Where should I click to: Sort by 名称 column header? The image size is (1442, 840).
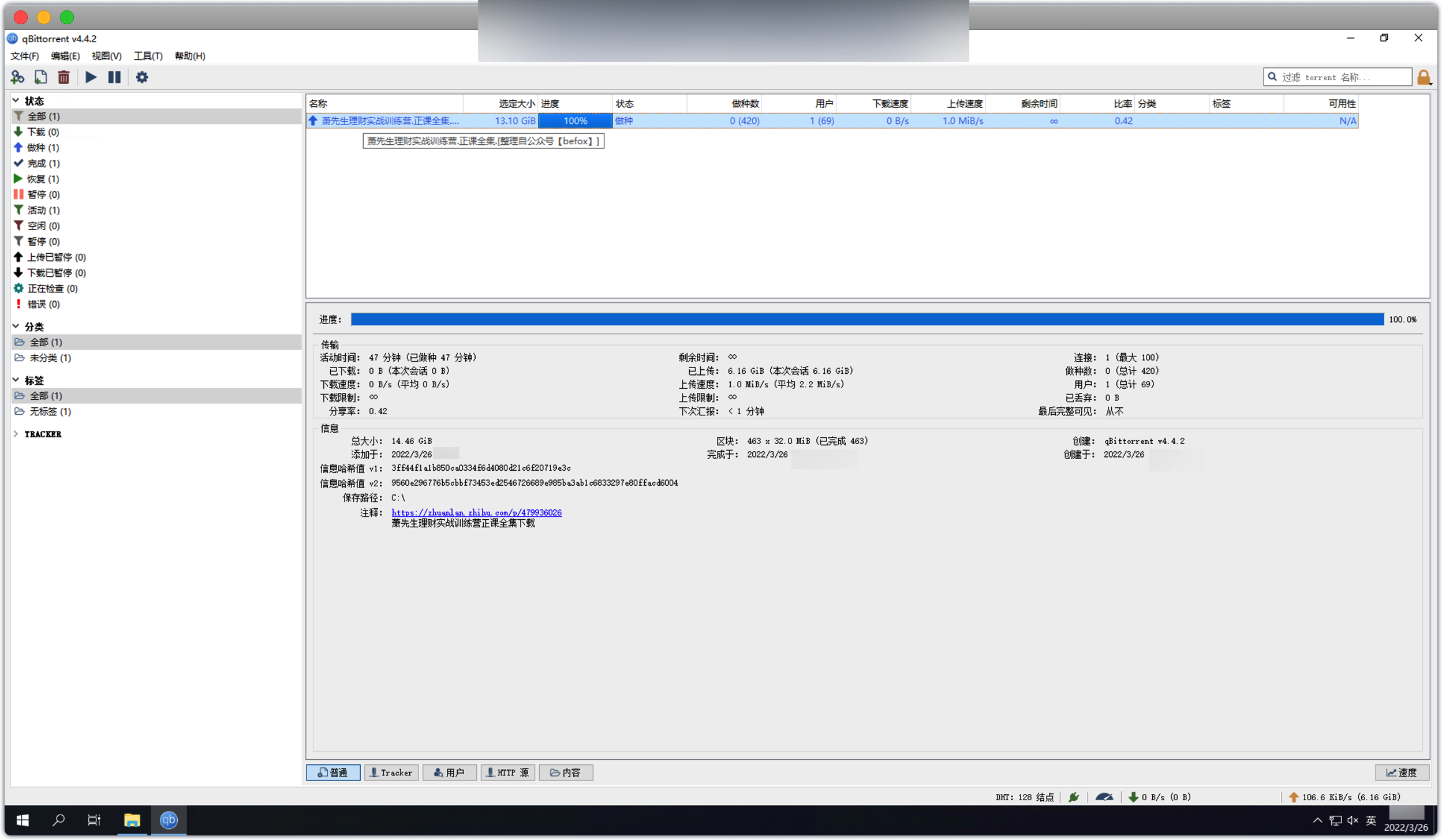pyautogui.click(x=384, y=104)
